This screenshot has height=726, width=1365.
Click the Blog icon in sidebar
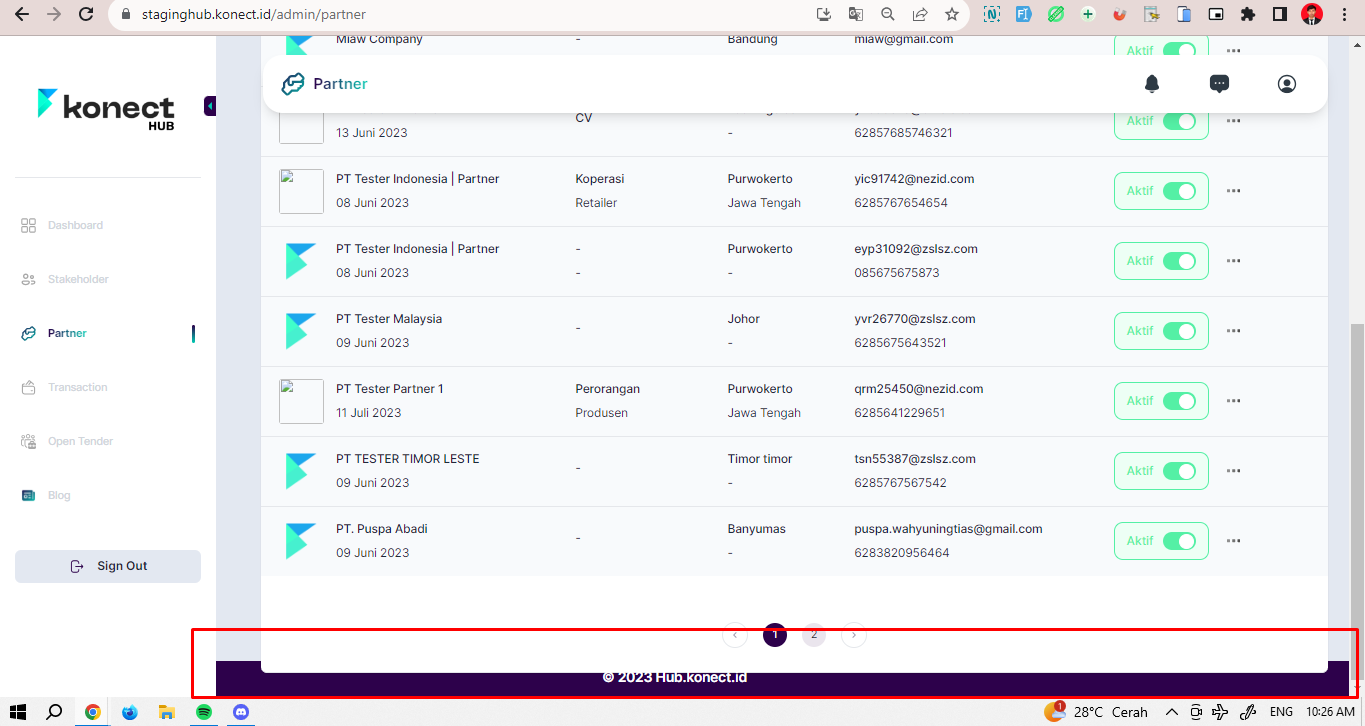[29, 496]
